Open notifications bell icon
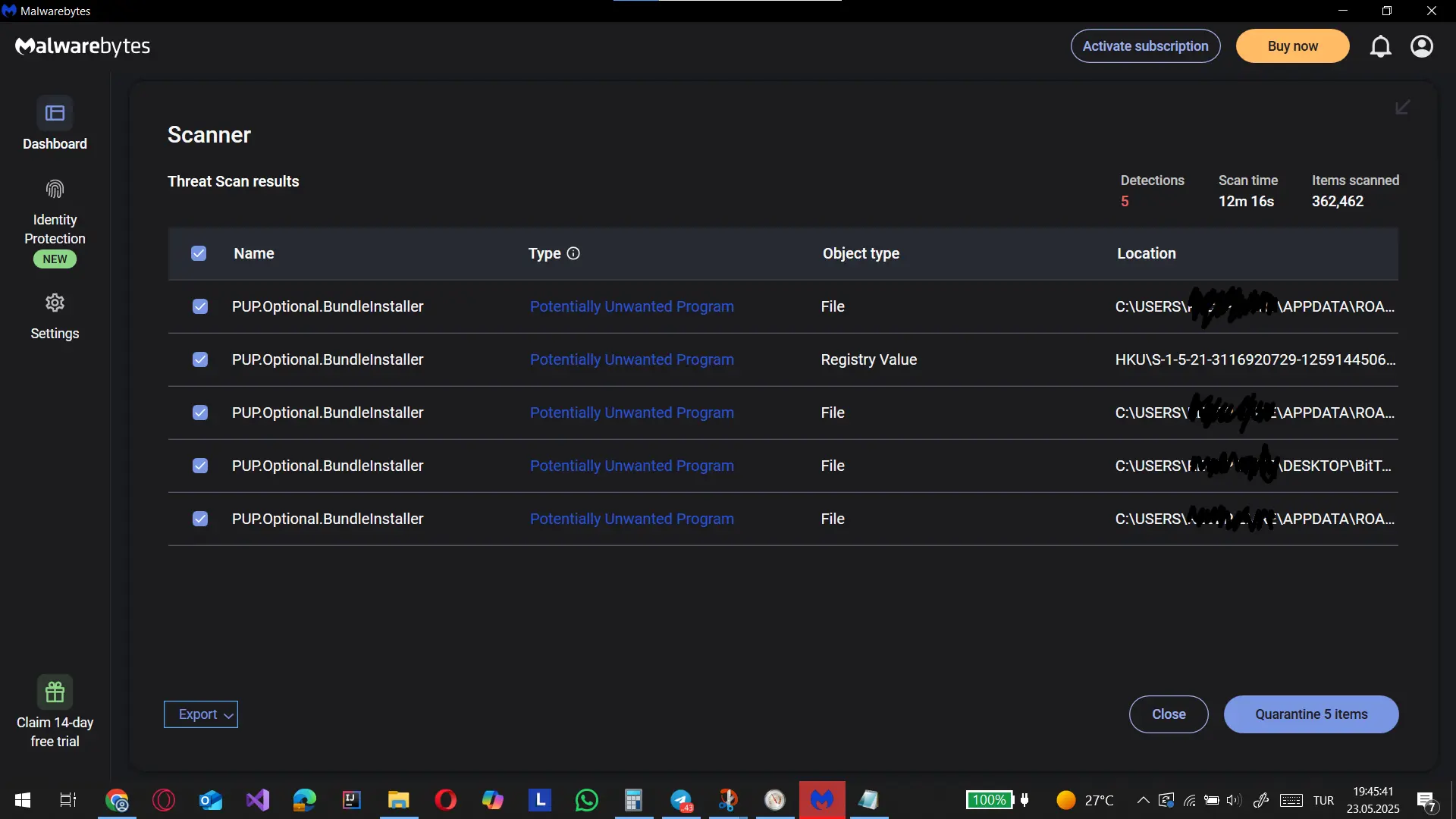 click(x=1380, y=46)
